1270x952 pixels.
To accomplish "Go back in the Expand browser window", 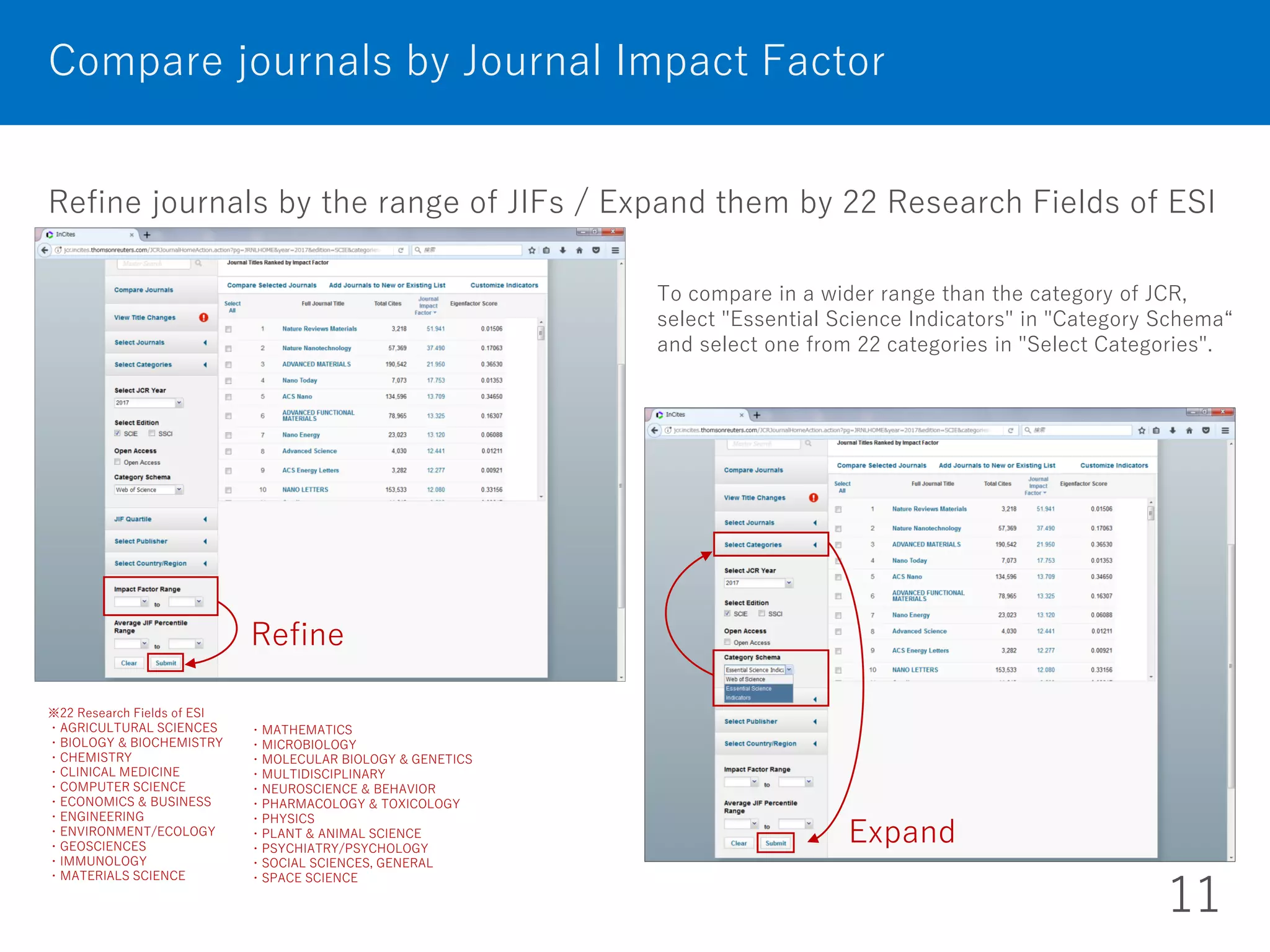I will coord(654,430).
